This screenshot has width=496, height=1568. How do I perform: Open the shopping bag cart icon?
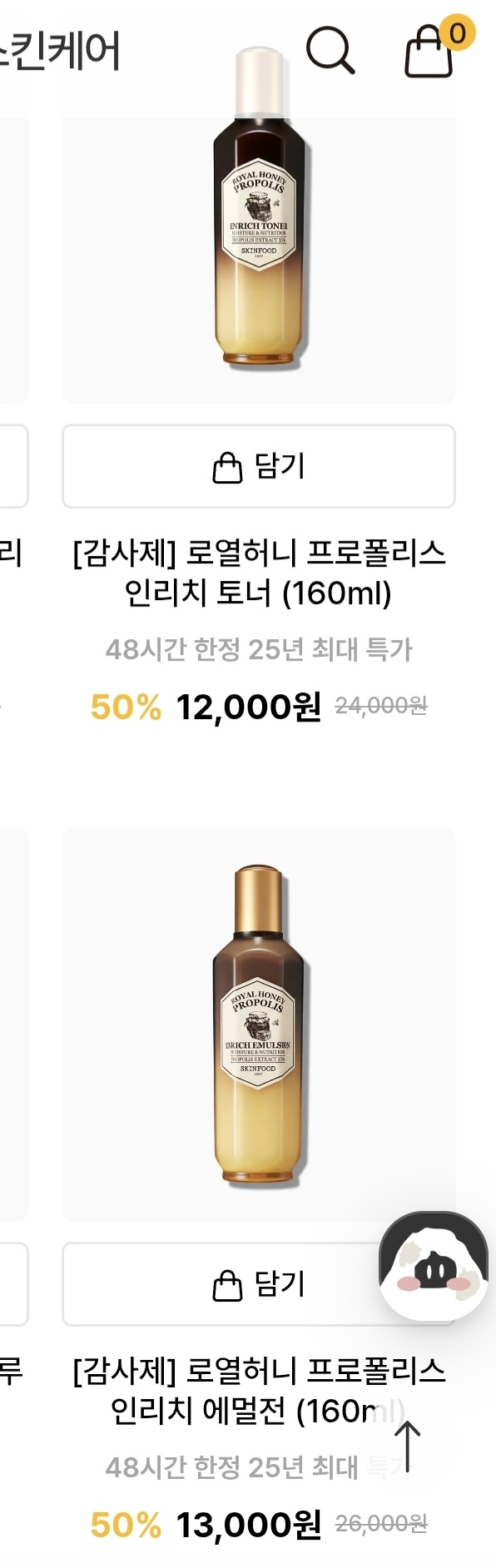429,52
